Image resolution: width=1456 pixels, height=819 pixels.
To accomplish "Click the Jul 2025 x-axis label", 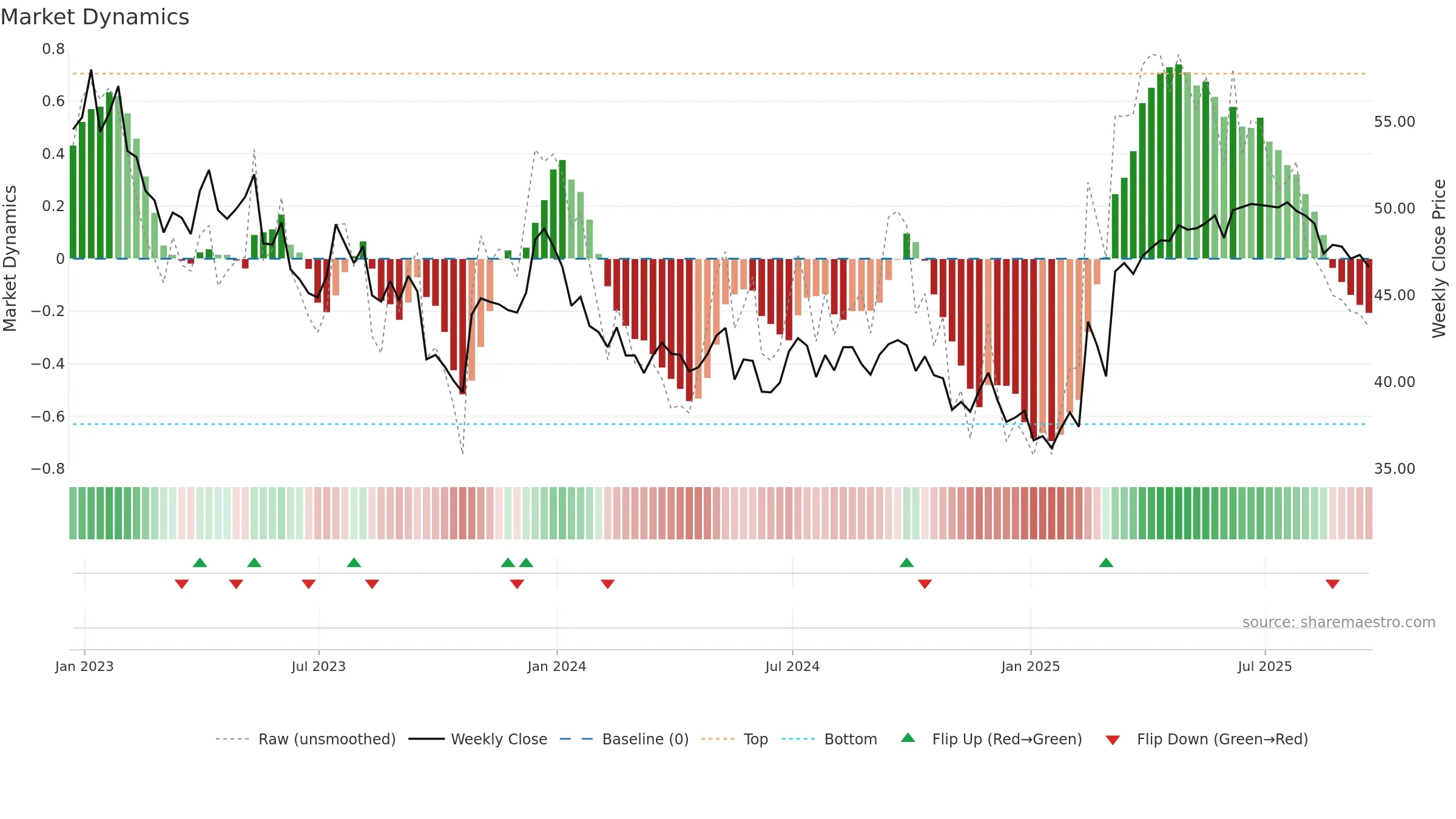I will (x=1265, y=666).
